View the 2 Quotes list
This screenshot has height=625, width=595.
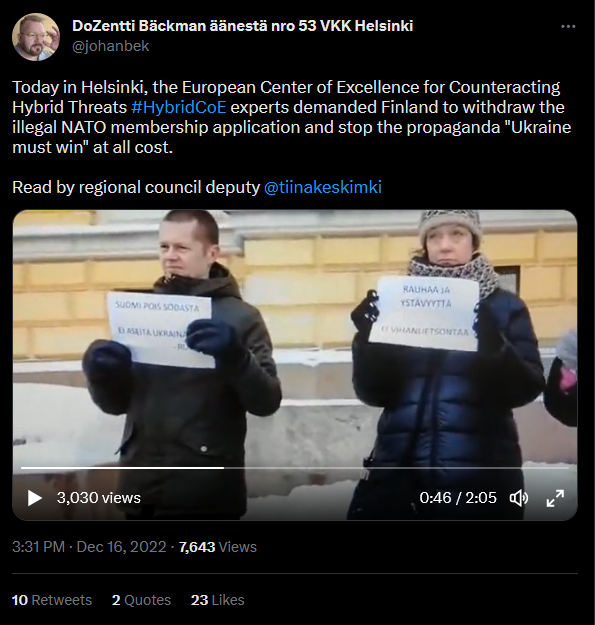point(141,600)
